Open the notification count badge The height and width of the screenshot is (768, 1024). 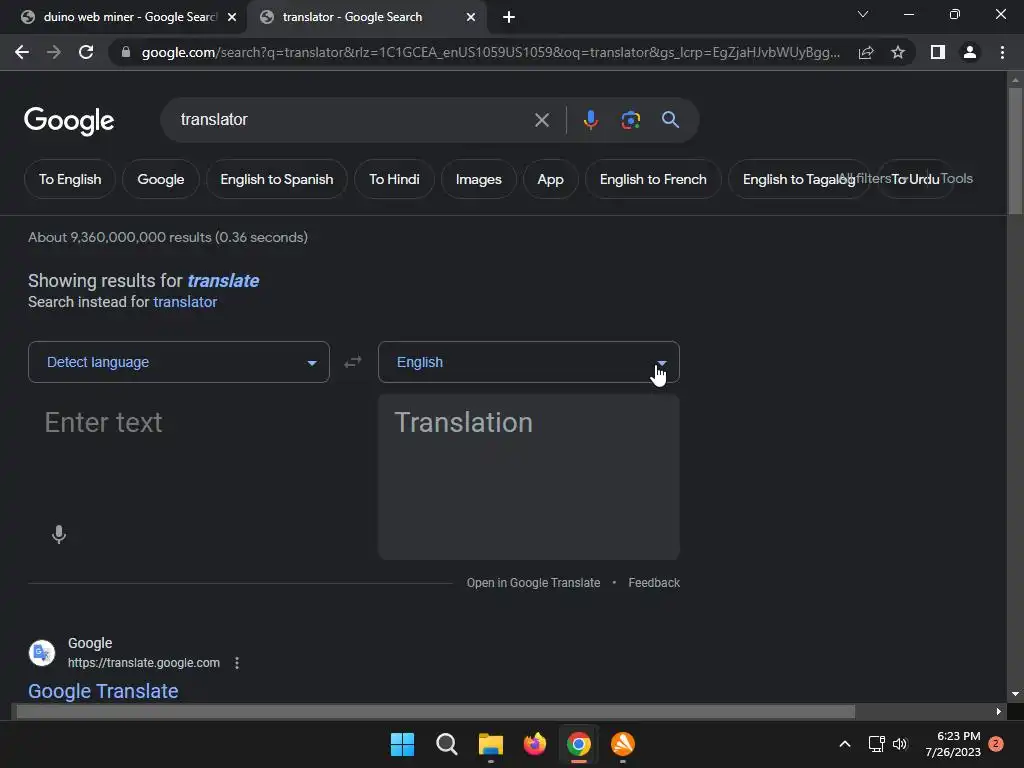[x=996, y=744]
